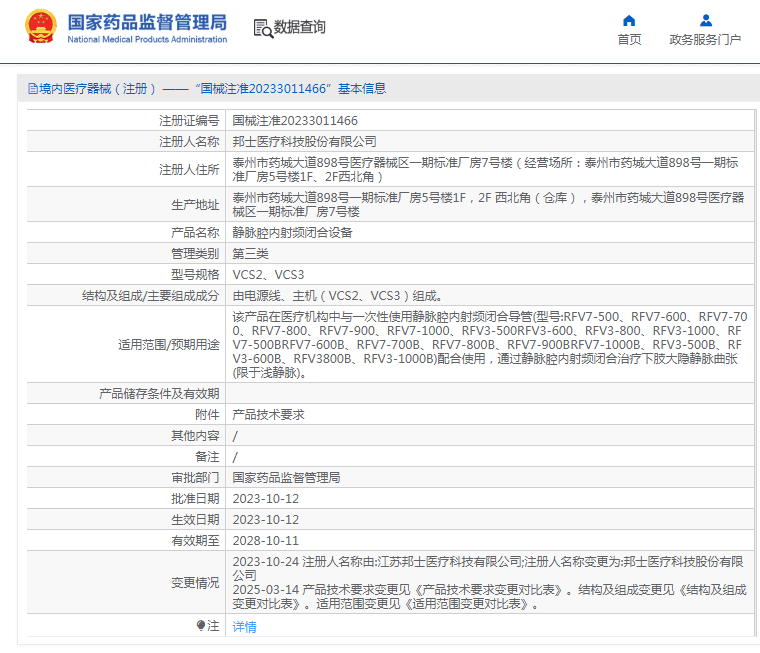Viewport: 760px width, 653px height.
Task: Click the 产品储存条件及有效期 row label
Action: [159, 394]
